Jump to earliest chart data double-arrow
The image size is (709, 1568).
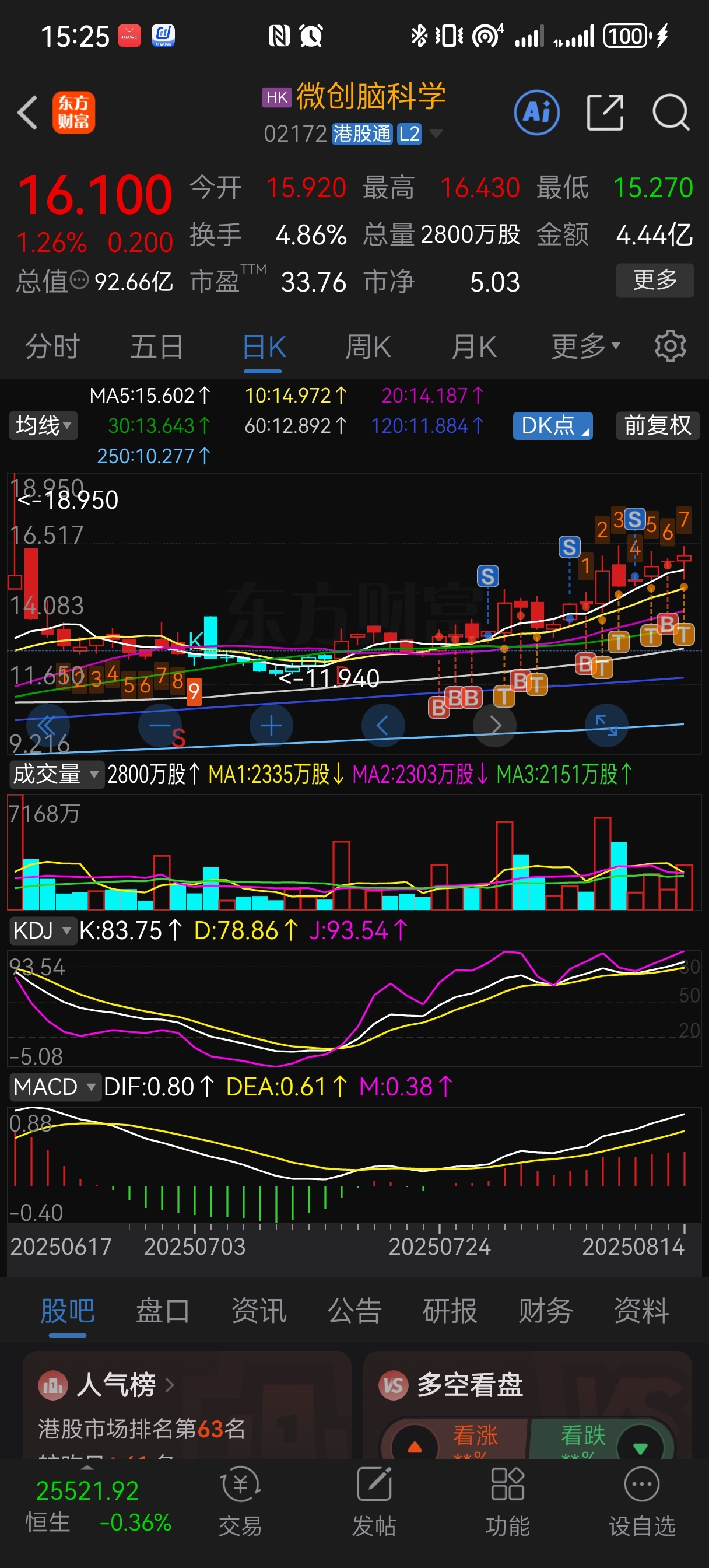point(47,725)
